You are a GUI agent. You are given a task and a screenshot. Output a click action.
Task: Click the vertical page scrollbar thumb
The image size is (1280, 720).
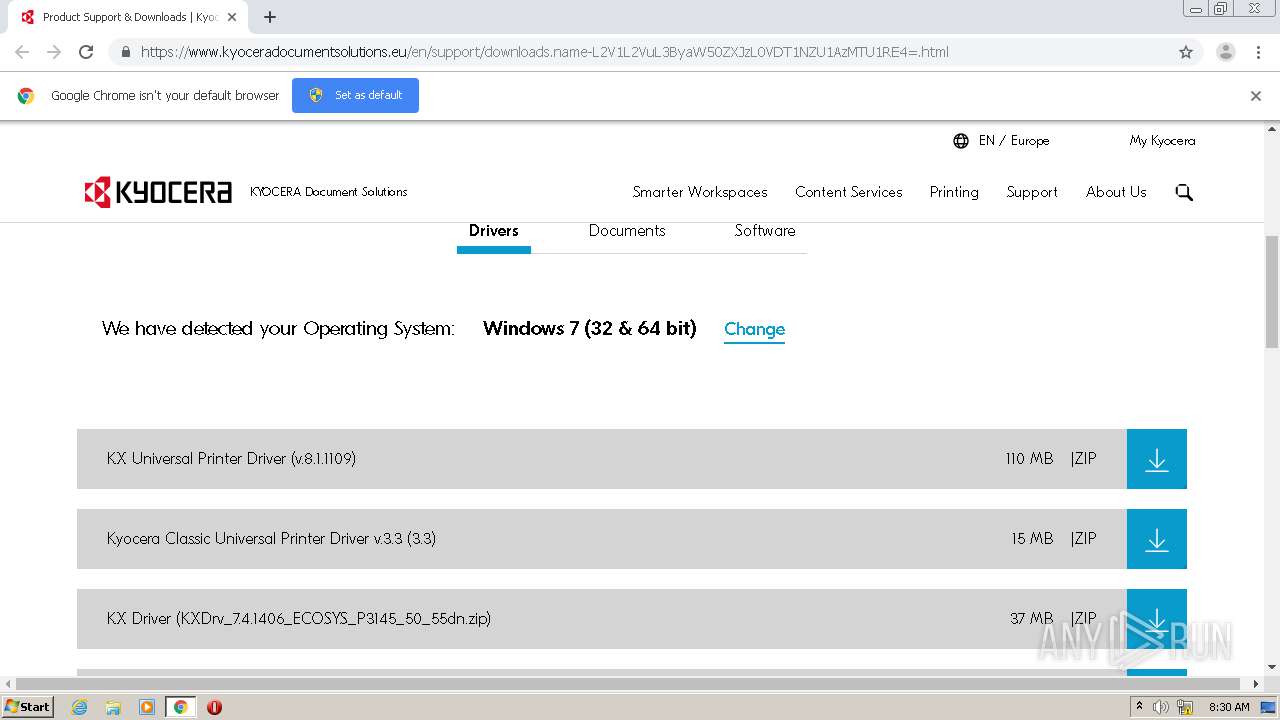pyautogui.click(x=1272, y=292)
